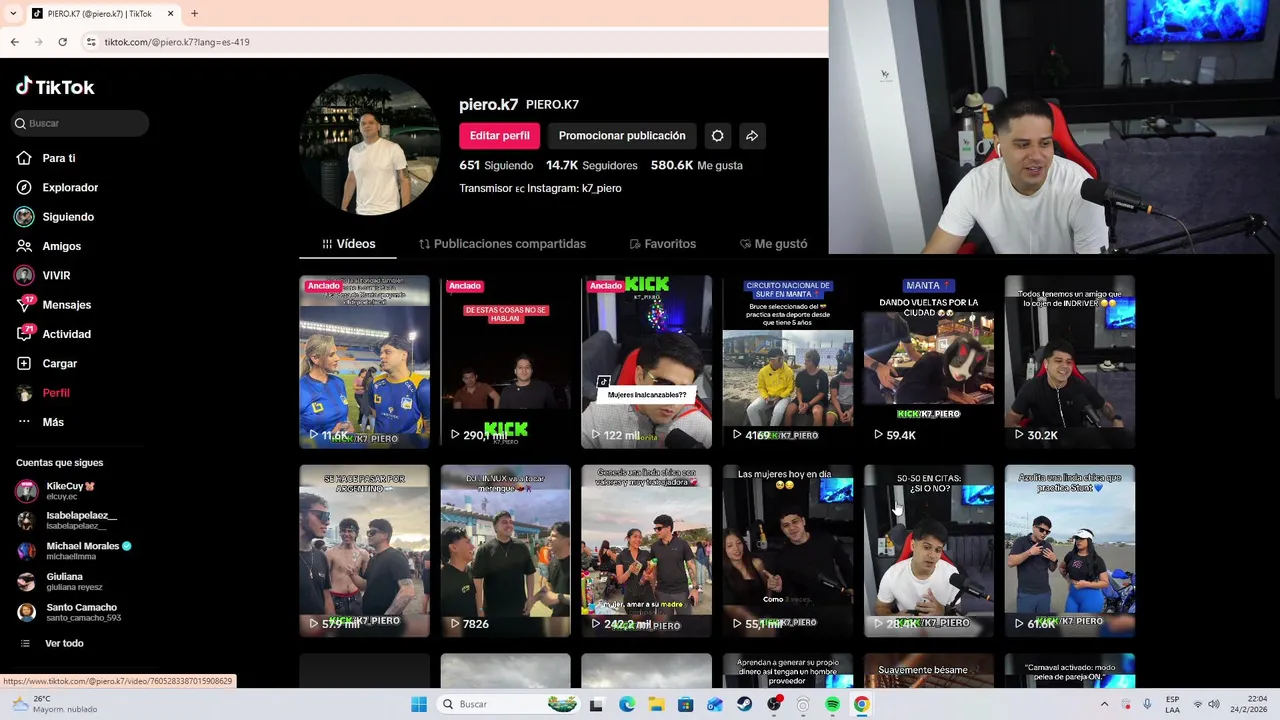Click the share profile arrow icon
Image resolution: width=1280 pixels, height=720 pixels.
point(752,136)
